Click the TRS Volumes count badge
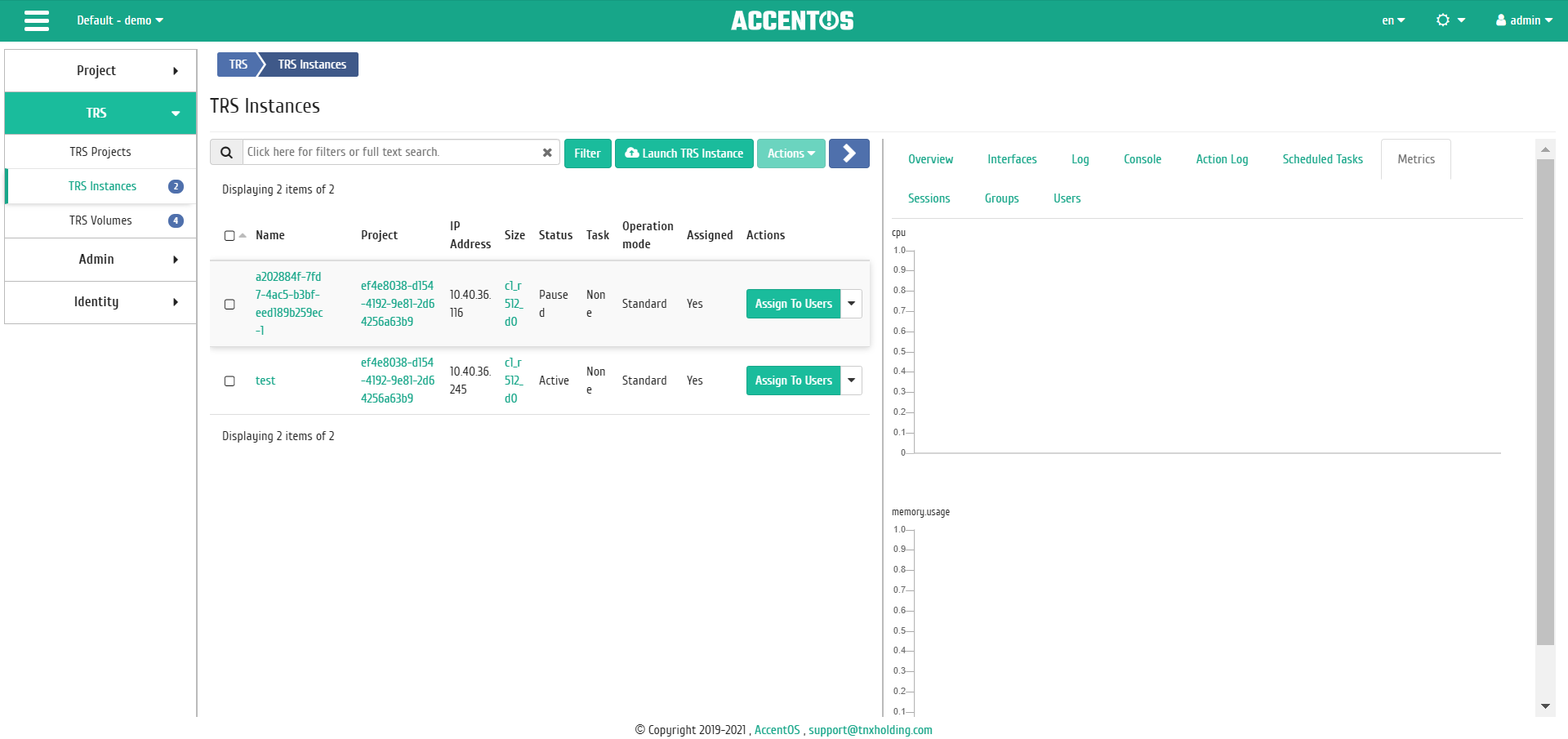This screenshot has width=1568, height=739. [x=176, y=220]
